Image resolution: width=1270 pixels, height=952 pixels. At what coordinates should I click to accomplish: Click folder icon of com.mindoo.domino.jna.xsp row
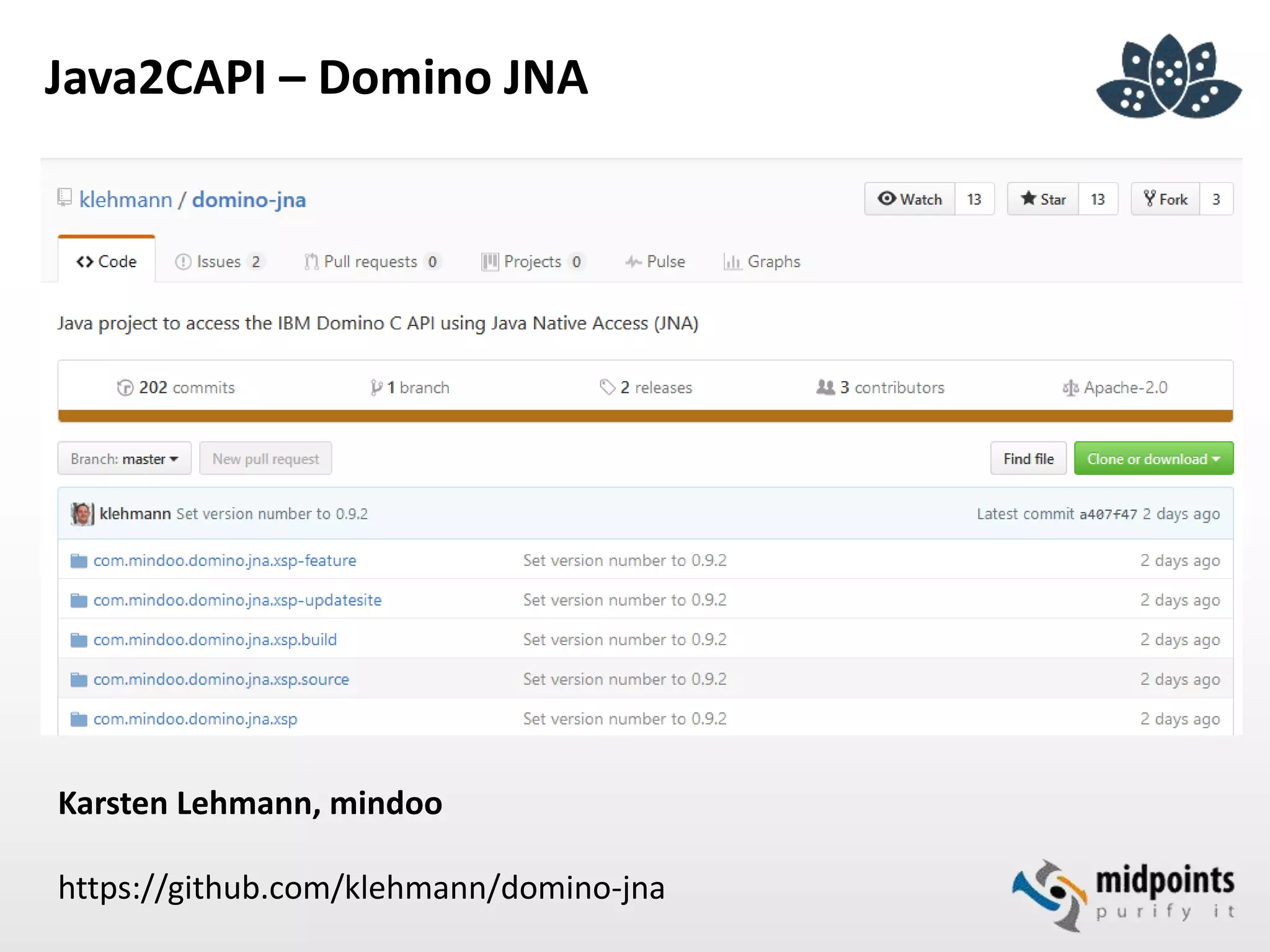click(x=79, y=720)
